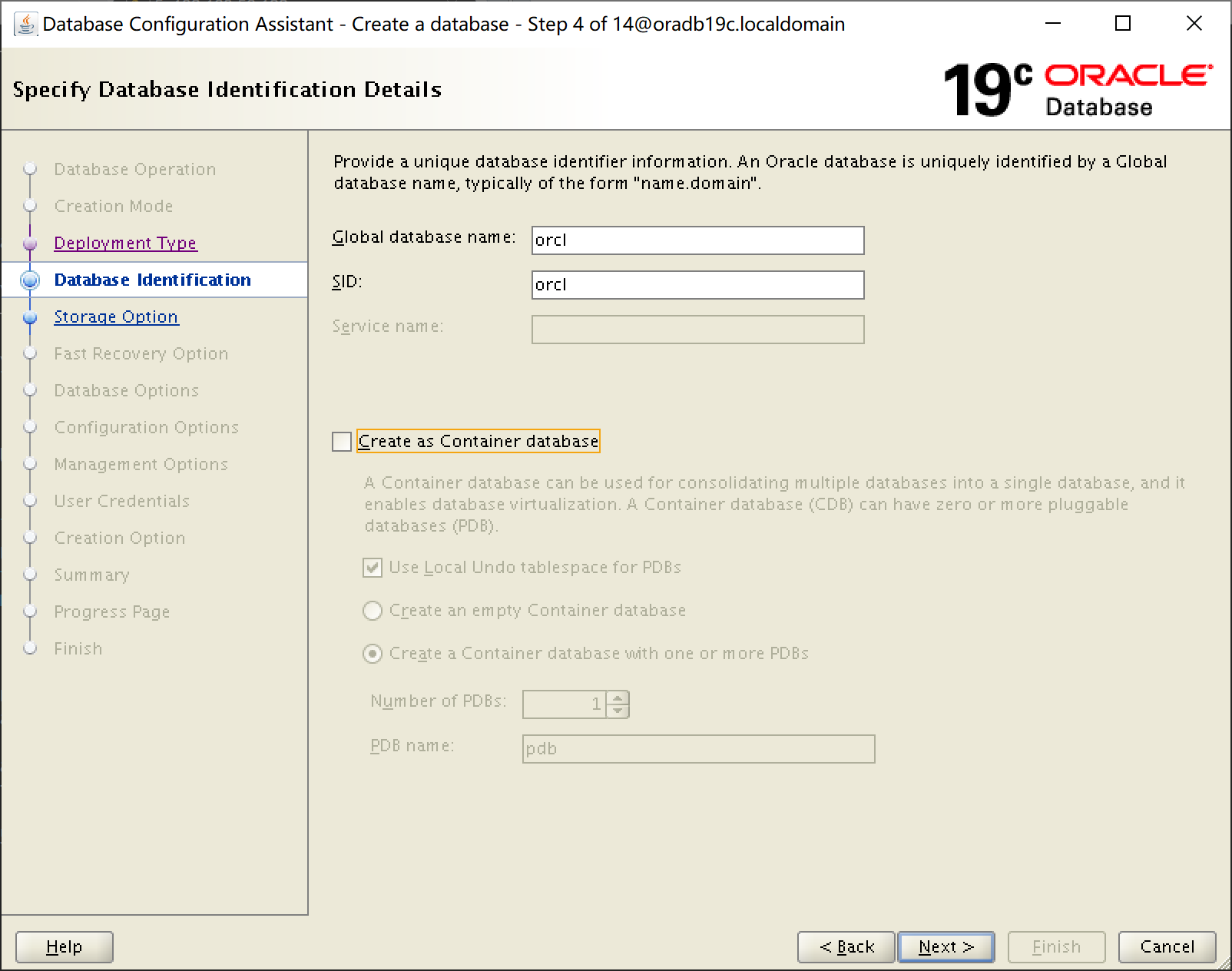Screen dimensions: 1232x971
Task: Go to the Deployment Type step
Action: [x=125, y=243]
